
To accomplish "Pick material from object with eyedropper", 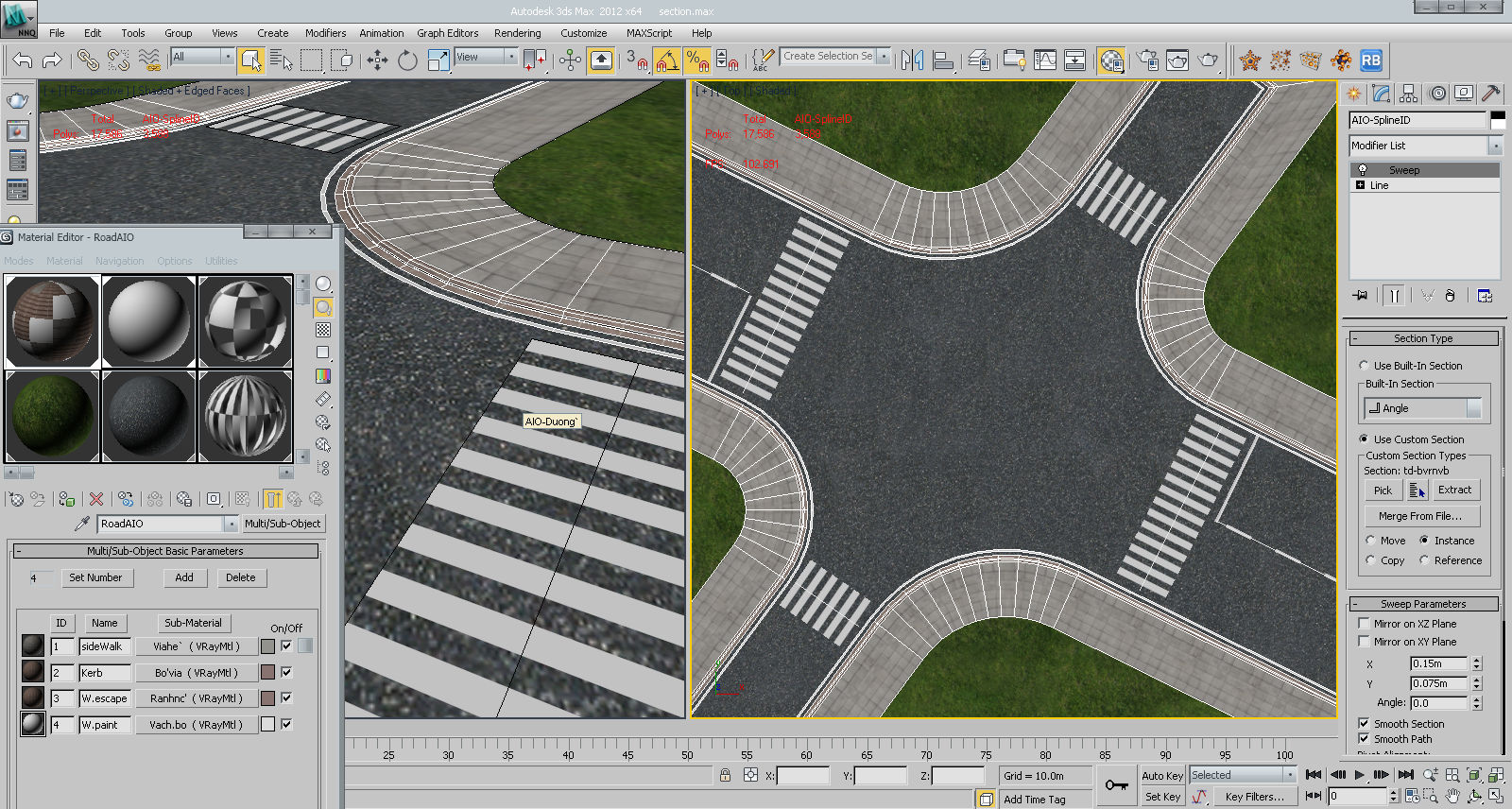I will (x=82, y=524).
